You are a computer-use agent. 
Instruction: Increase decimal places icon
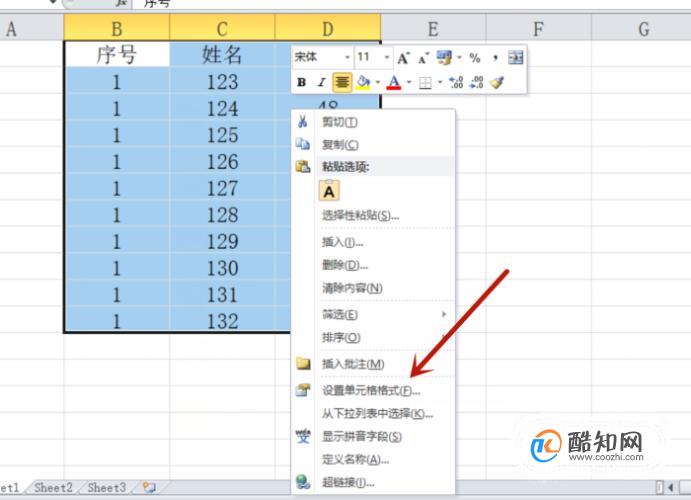point(456,82)
